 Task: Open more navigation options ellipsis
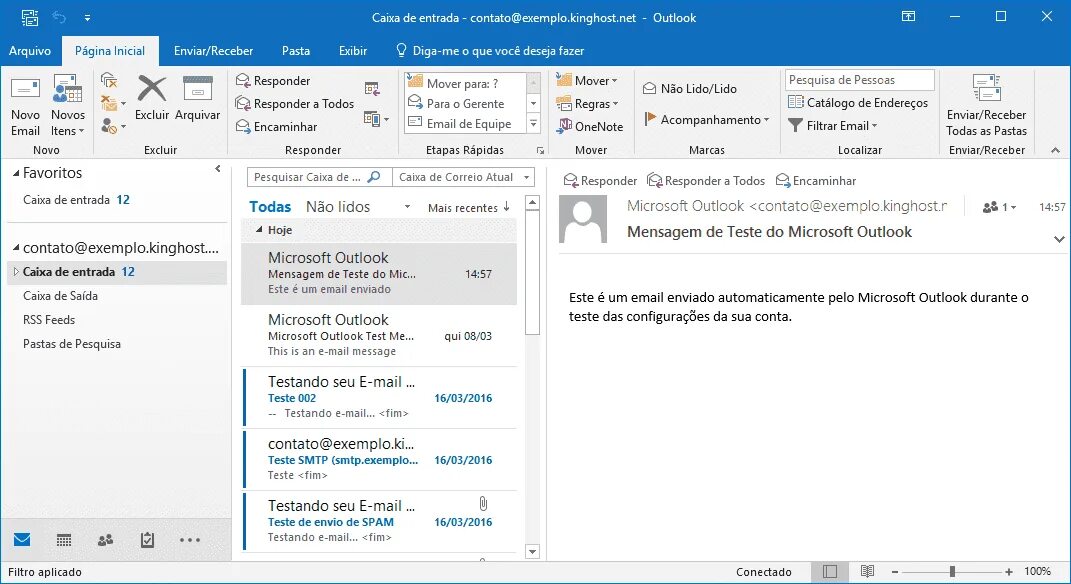[x=190, y=540]
